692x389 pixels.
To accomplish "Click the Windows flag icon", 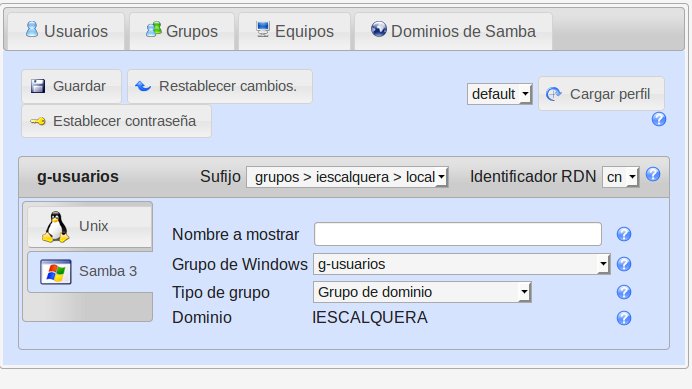I will pyautogui.click(x=56, y=272).
